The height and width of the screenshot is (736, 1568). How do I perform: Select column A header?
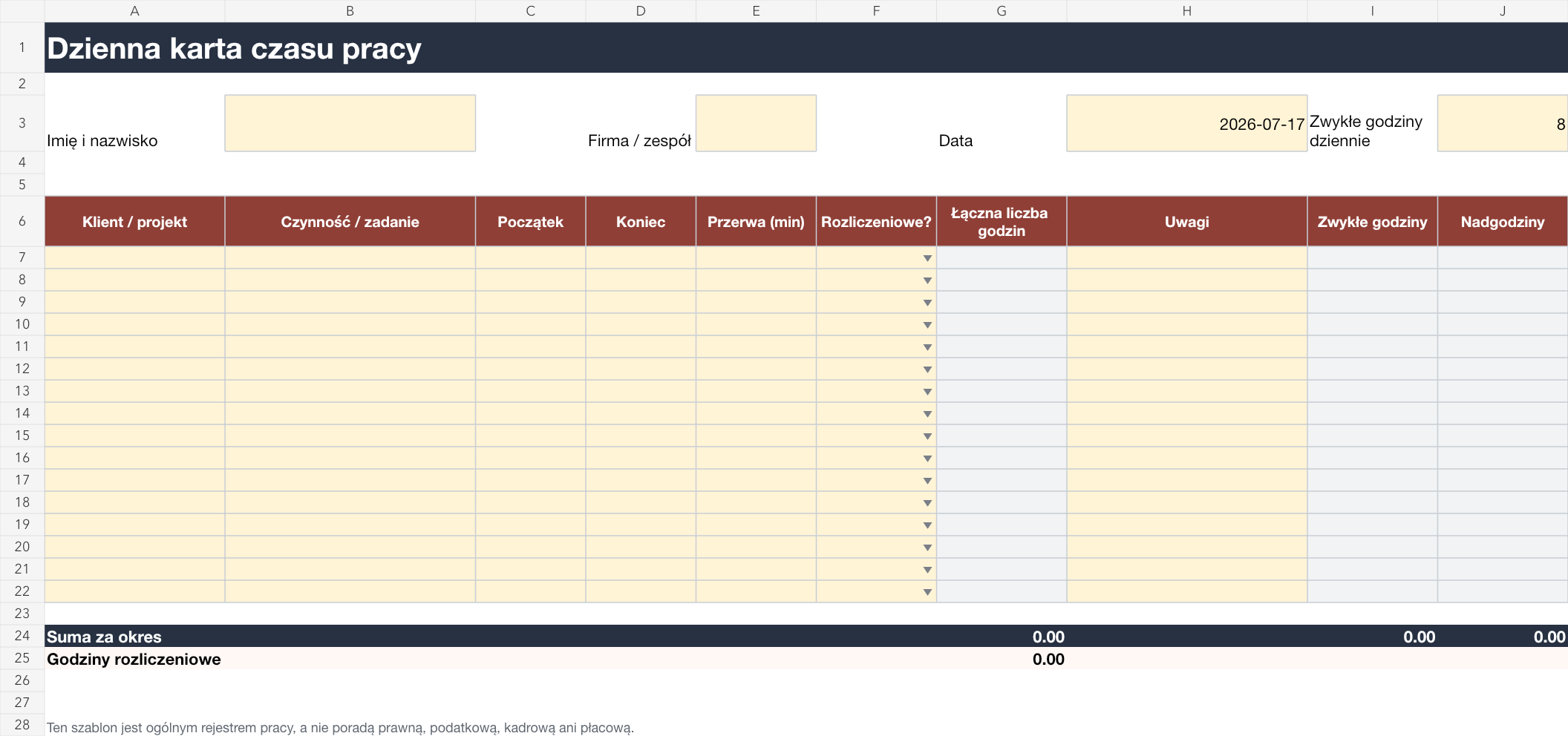click(x=134, y=11)
